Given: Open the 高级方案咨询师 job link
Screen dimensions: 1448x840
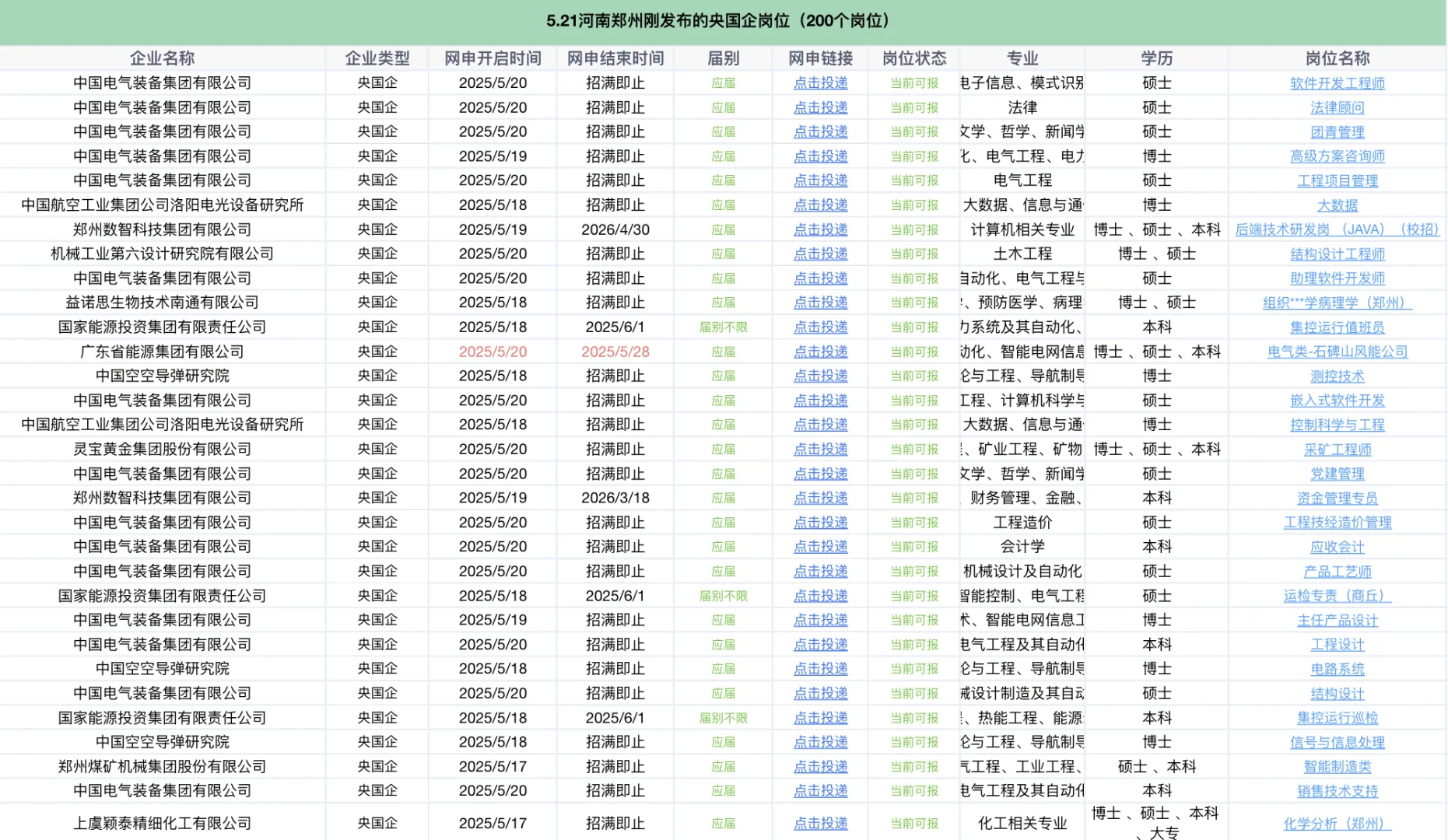Looking at the screenshot, I should (x=1337, y=156).
